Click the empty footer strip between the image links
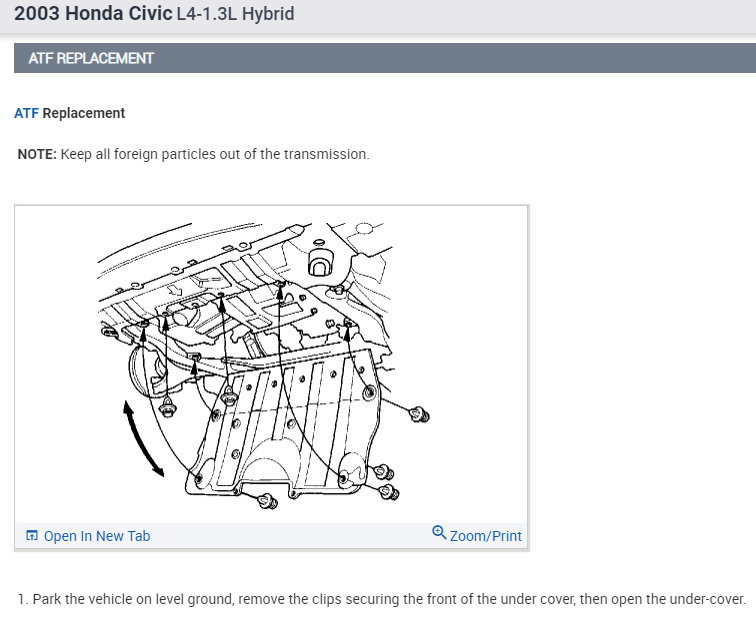Image resolution: width=756 pixels, height=638 pixels. (x=291, y=536)
